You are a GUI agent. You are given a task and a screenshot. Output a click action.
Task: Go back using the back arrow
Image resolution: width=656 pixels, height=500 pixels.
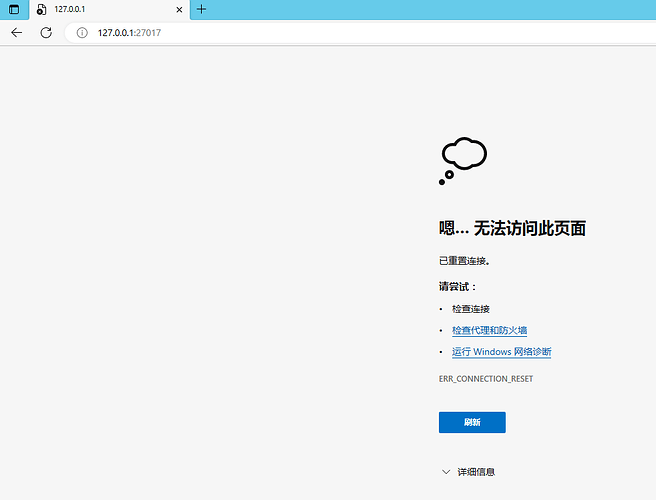click(x=16, y=32)
